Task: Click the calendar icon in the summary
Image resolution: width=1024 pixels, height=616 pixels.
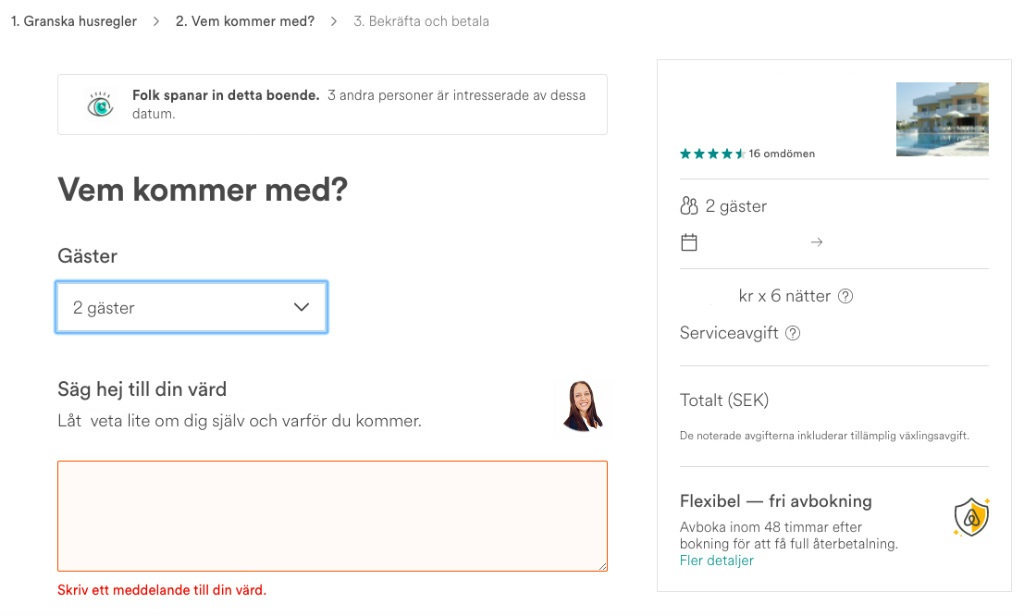Action: click(689, 242)
